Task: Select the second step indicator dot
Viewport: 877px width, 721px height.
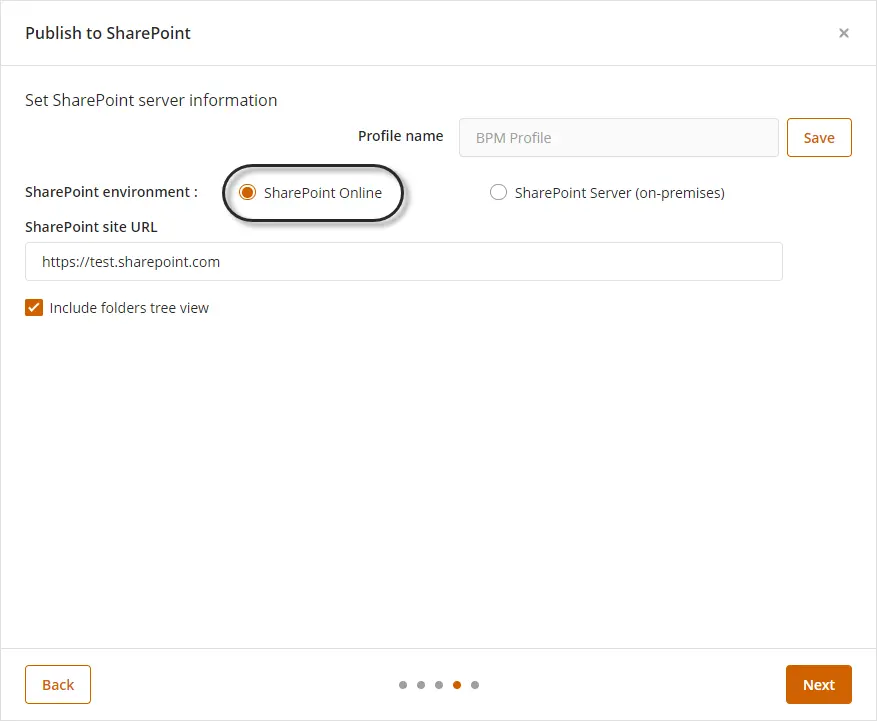Action: (421, 685)
